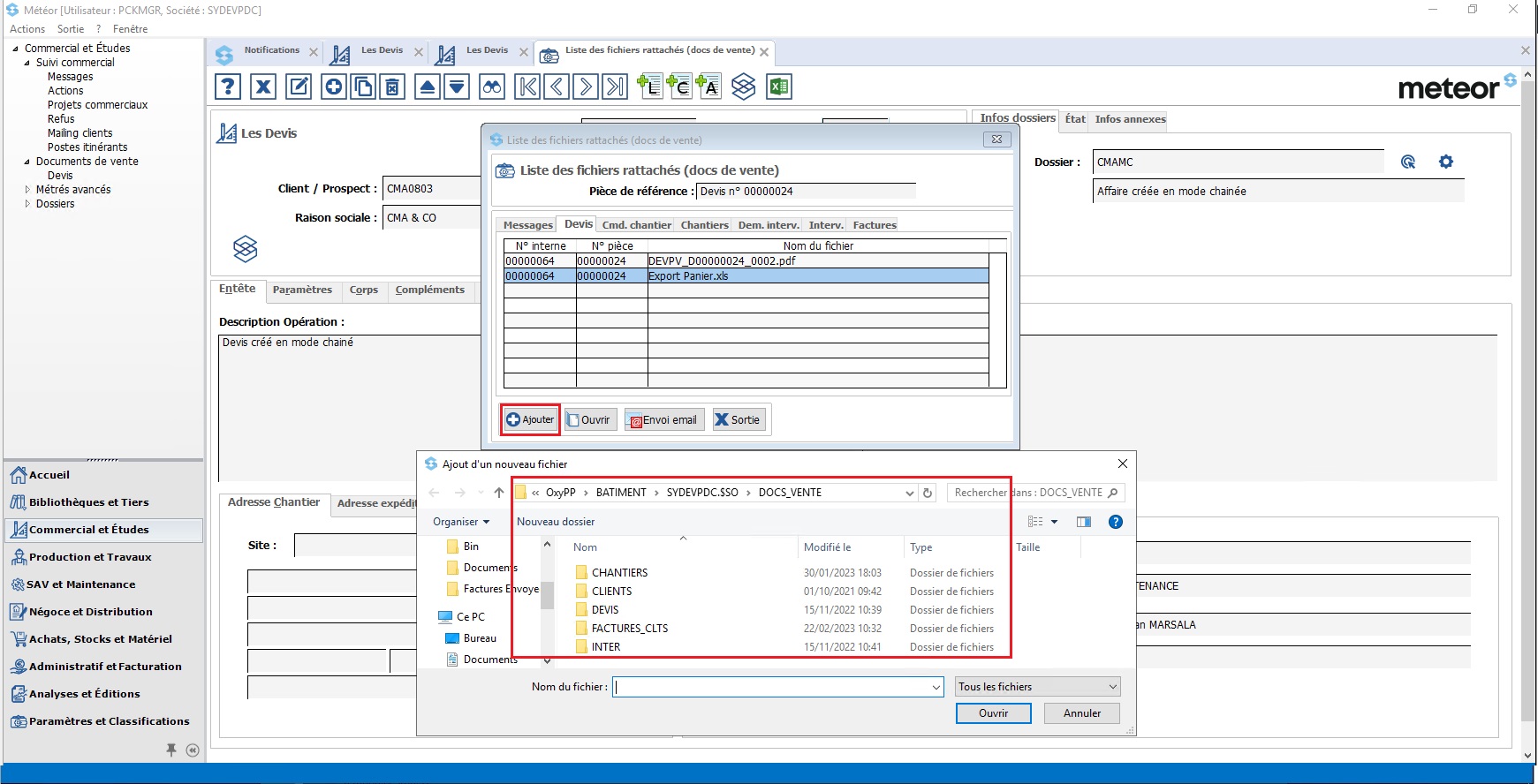Click the Rechercher dans DOCS_VENTE search box
This screenshot has width=1538, height=784.
[x=1035, y=493]
